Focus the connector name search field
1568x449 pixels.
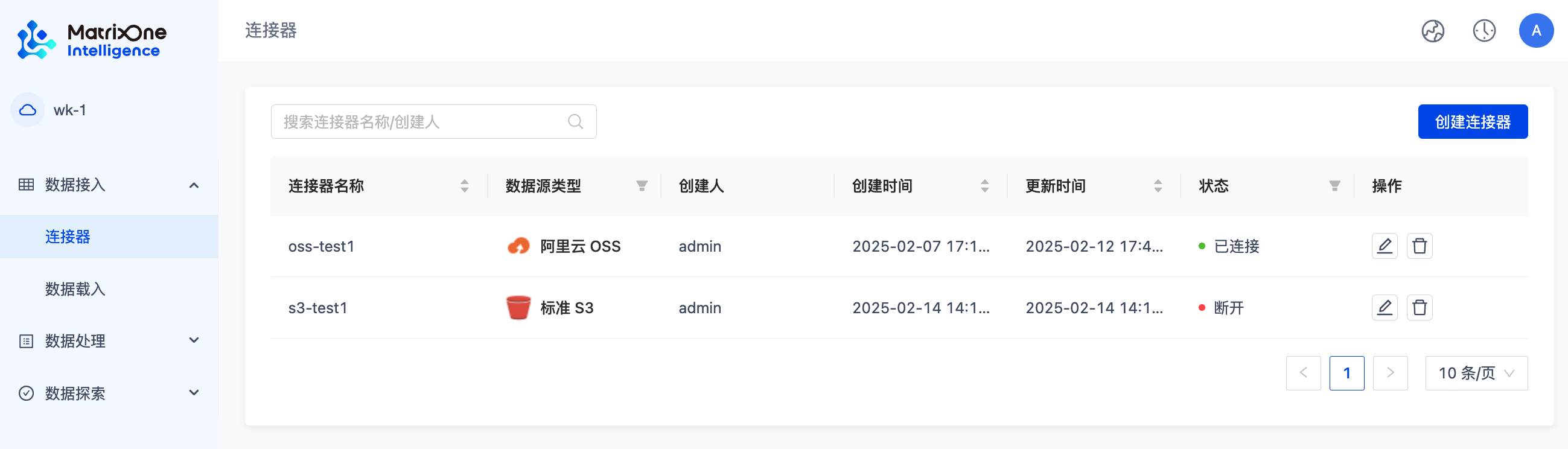coord(420,122)
